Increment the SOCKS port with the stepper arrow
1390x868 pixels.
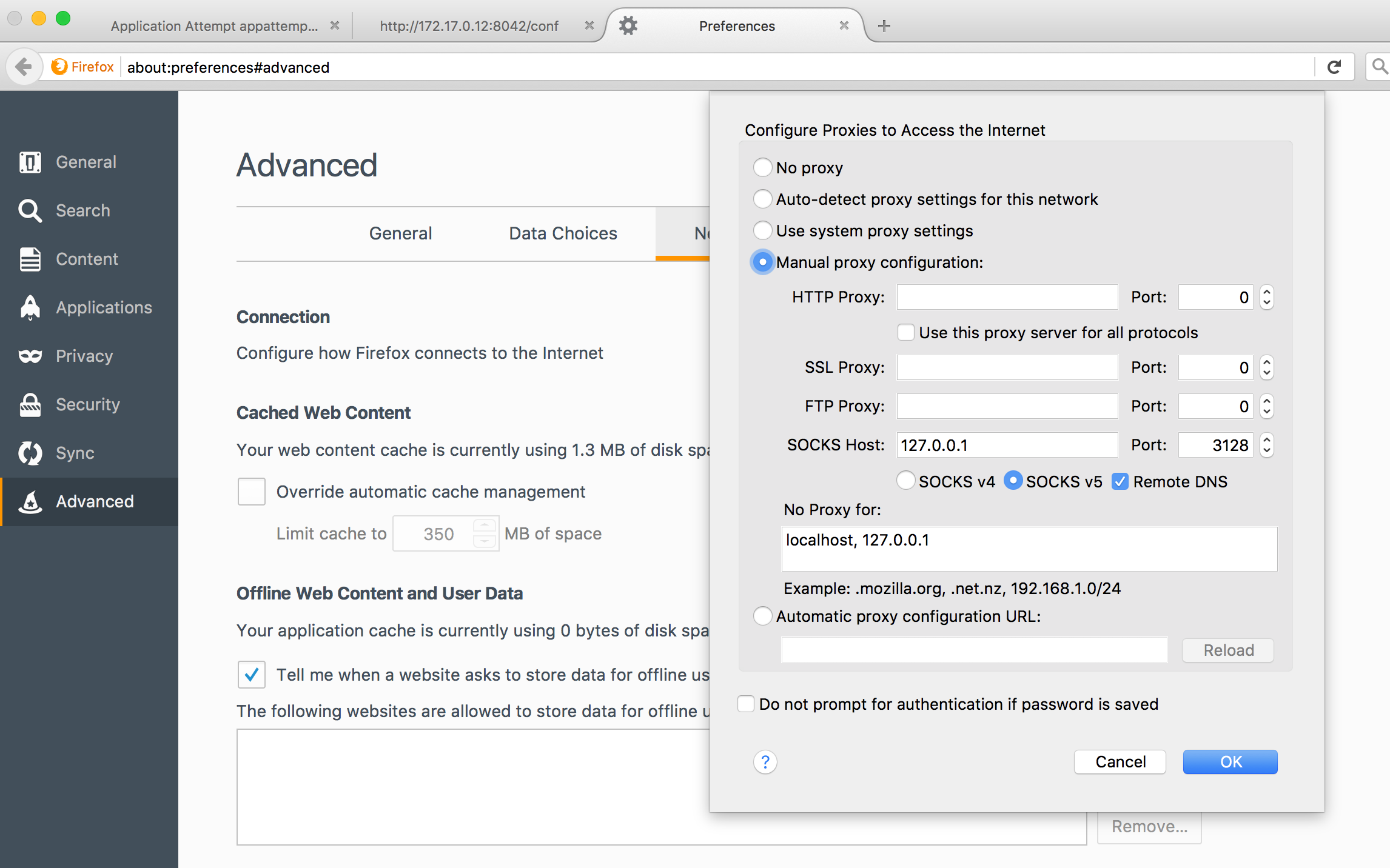1266,439
